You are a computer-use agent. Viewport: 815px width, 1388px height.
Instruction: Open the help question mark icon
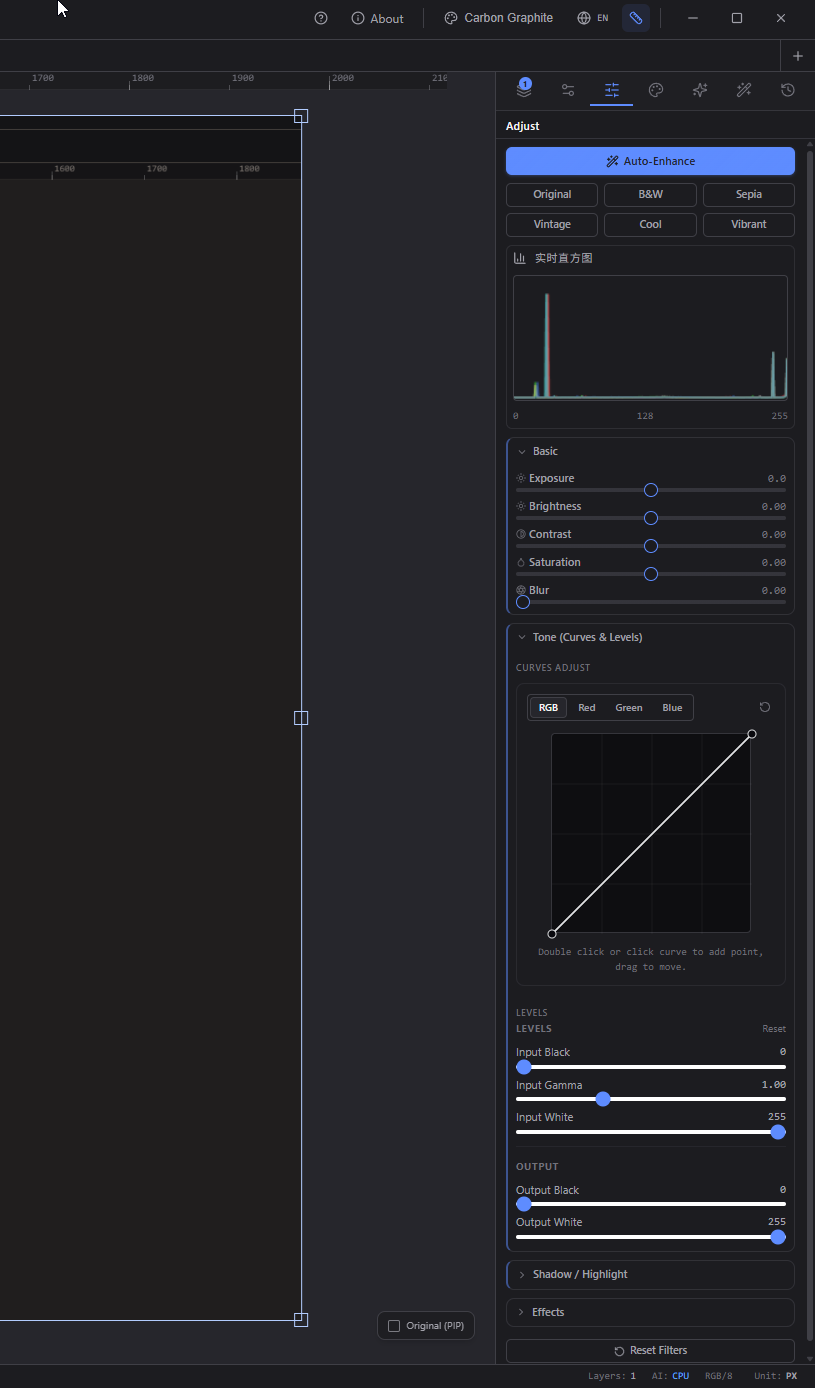coord(321,18)
